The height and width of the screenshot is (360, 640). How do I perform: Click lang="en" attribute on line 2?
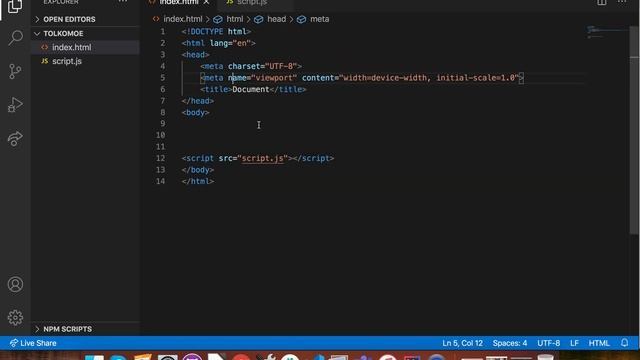coord(231,43)
